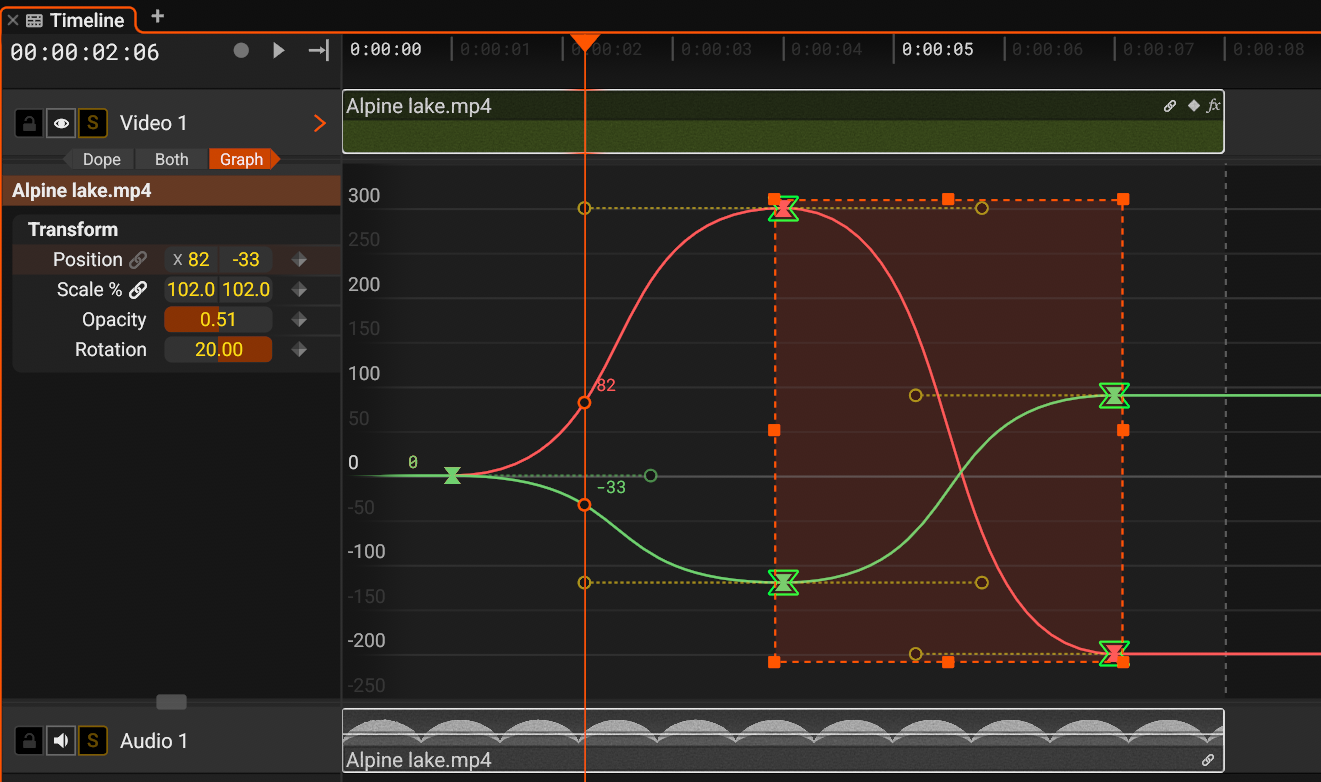This screenshot has width=1321, height=782.
Task: Select green keyframe at value 0
Action: pyautogui.click(x=452, y=475)
